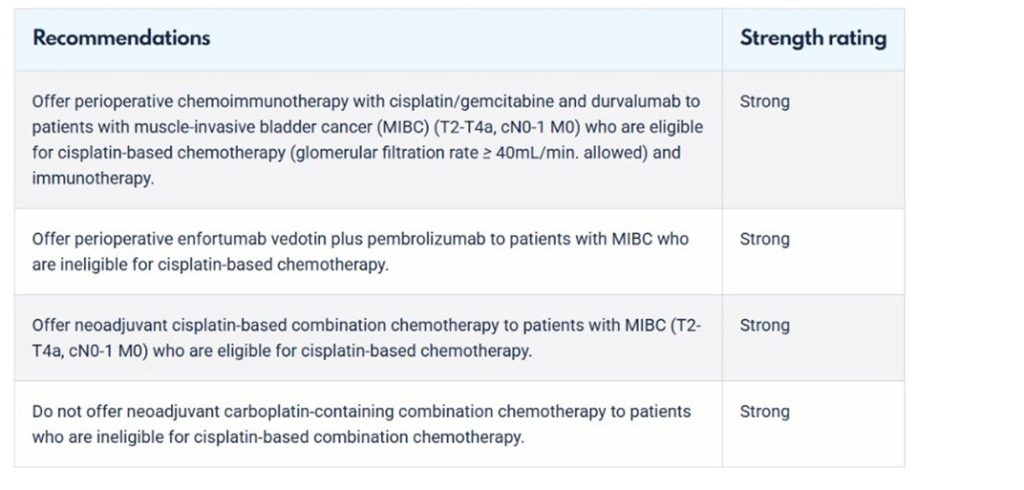Select the perioperative chemoimmunotherapy durvalumab recommendation text
This screenshot has width=1024, height=490.
tap(367, 140)
